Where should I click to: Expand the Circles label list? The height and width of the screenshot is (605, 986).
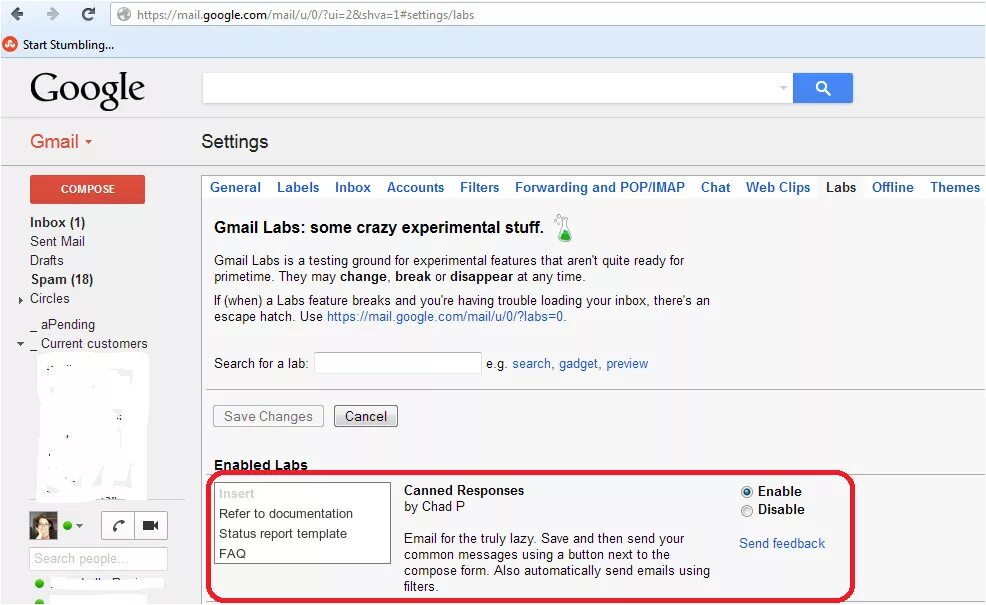[21, 300]
